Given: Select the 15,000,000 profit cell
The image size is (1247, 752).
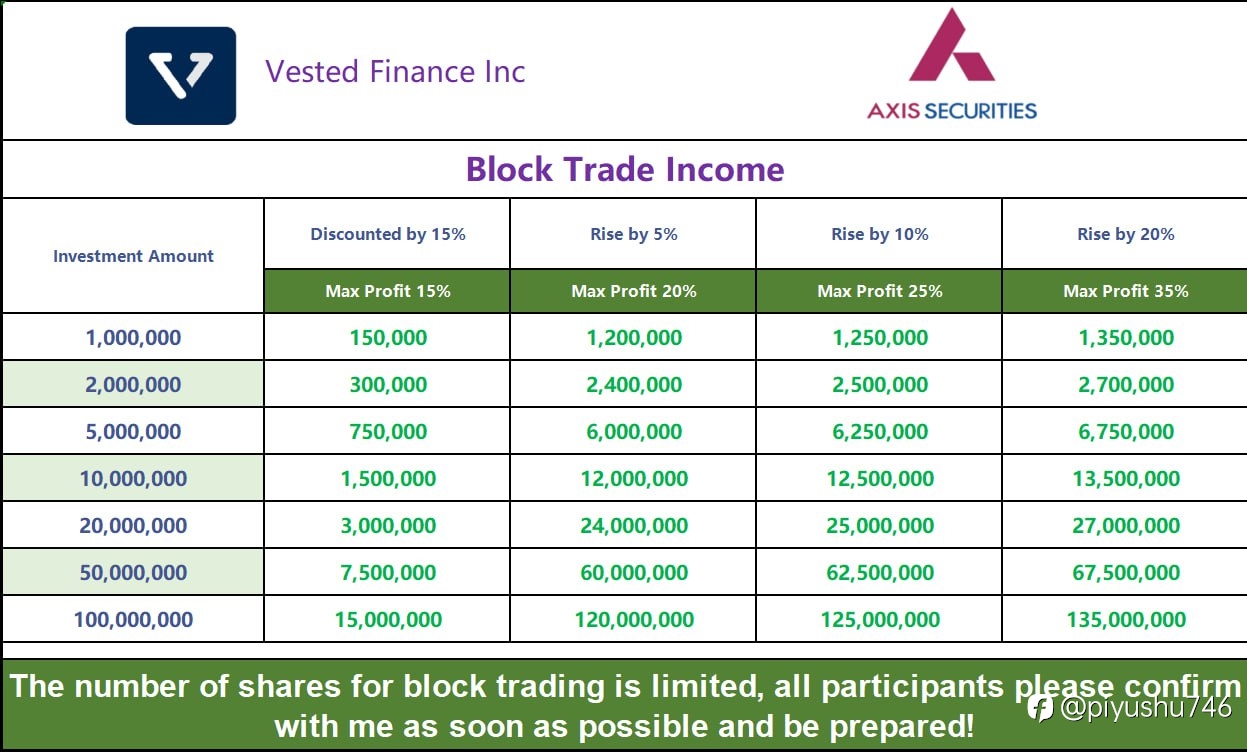Looking at the screenshot, I should tap(388, 620).
